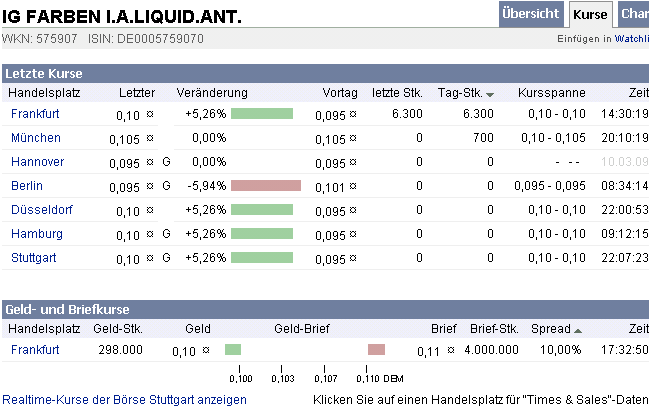Open the München exchange link
Screen dimensions: 649x408
(36, 138)
